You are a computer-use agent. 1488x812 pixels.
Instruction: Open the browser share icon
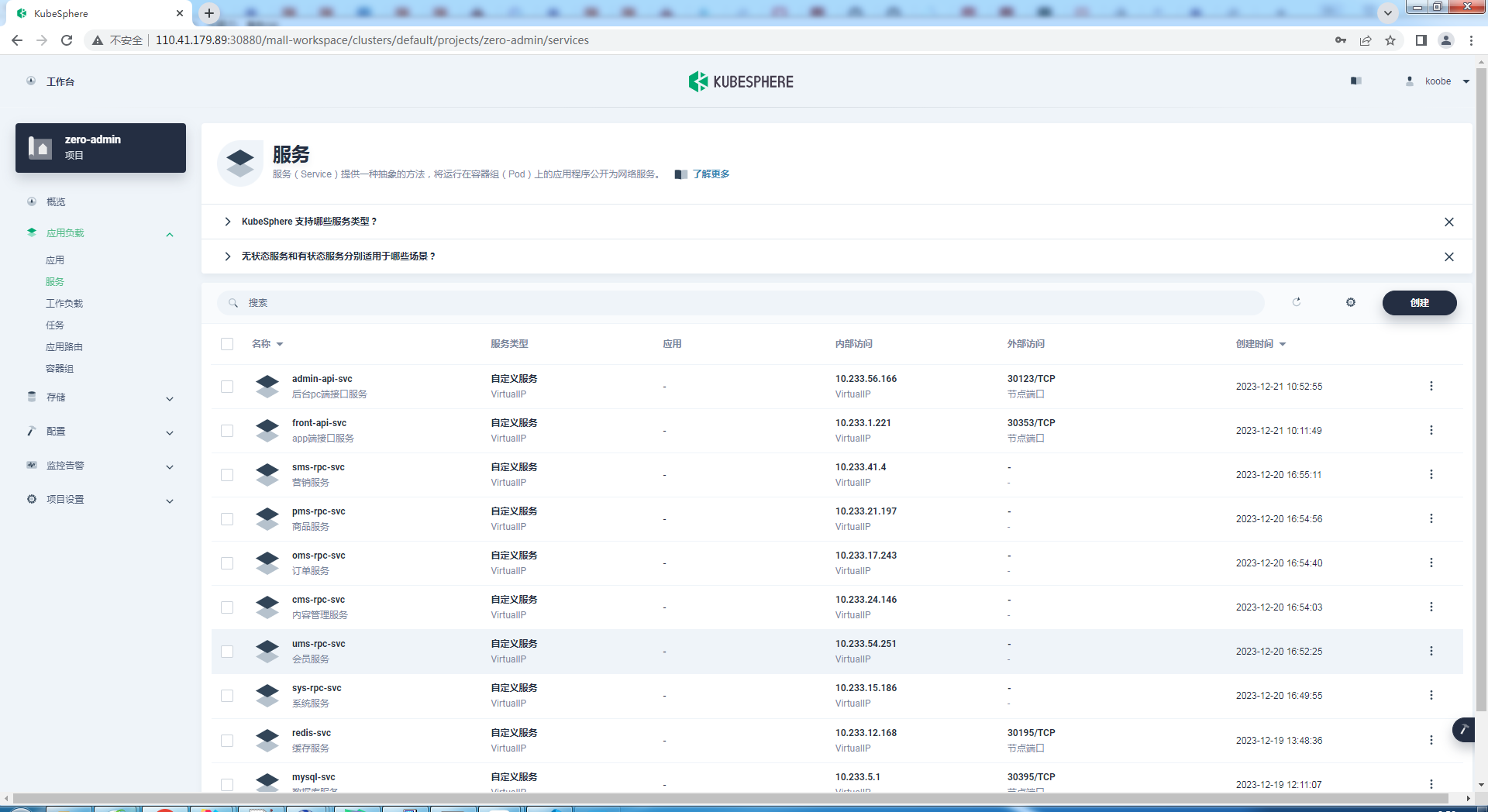(1366, 40)
